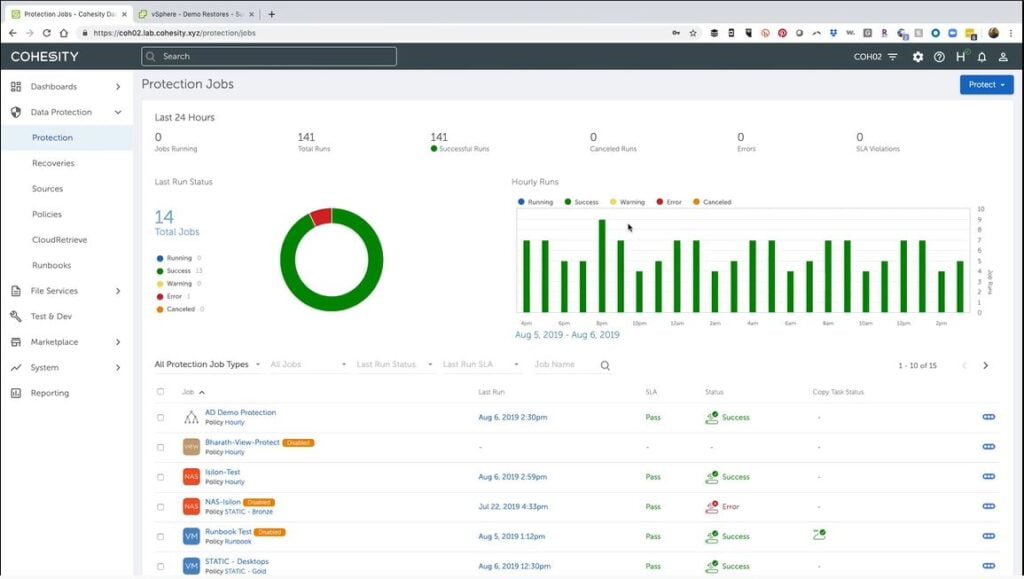Image resolution: width=1024 pixels, height=579 pixels.
Task: Expand the Dashboards menu chevron
Action: [118, 86]
